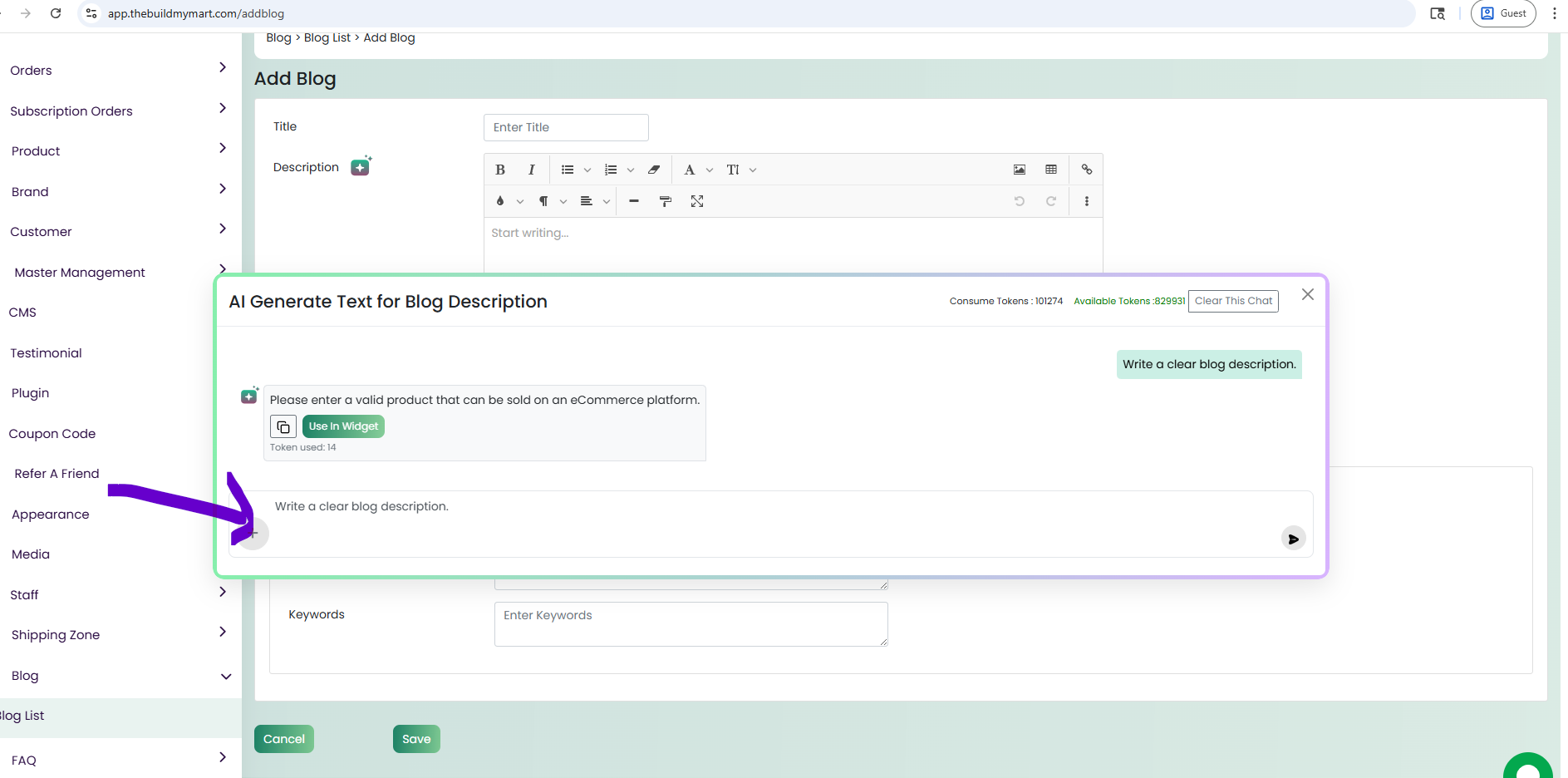This screenshot has width=1568, height=778.
Task: Click the insert link chain icon
Action: point(1087,170)
